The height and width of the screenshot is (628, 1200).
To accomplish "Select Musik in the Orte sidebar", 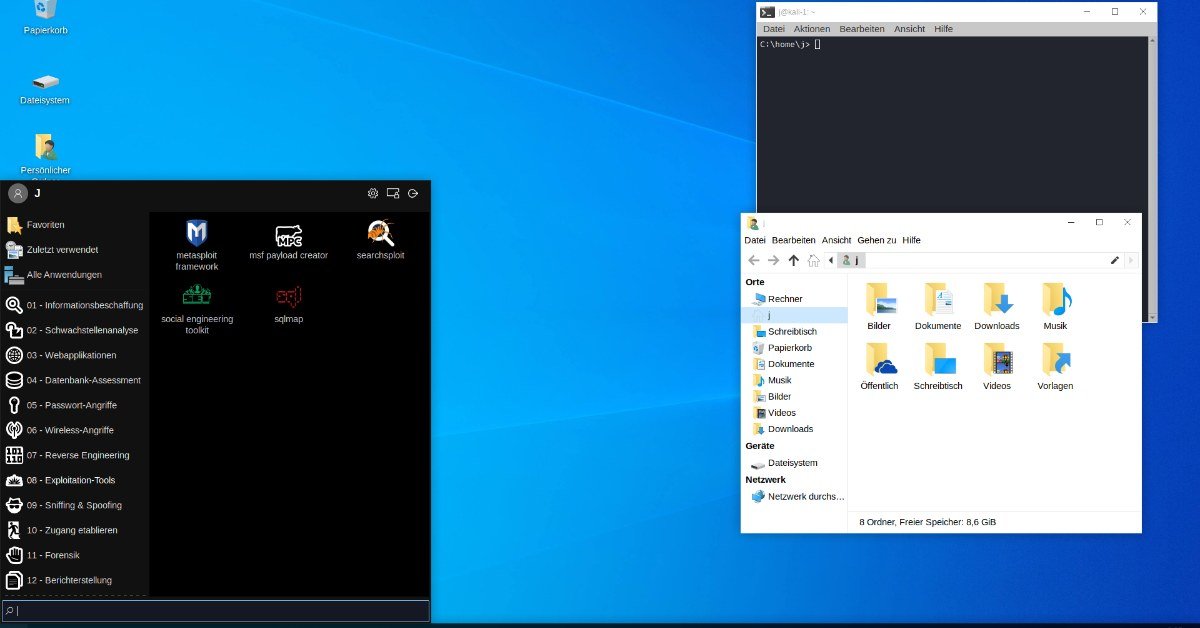I will 794,380.
